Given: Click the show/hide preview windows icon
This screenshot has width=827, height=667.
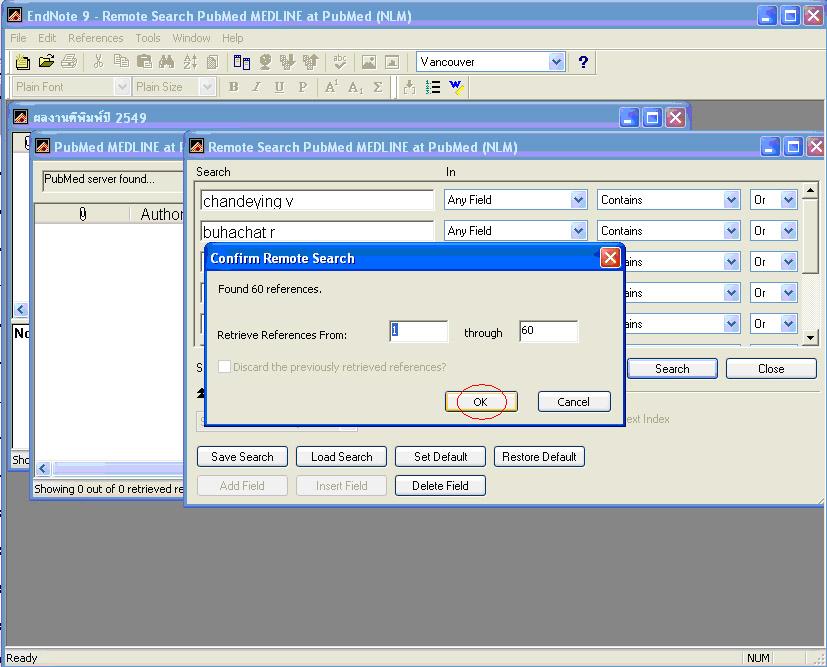Looking at the screenshot, I should pos(242,62).
